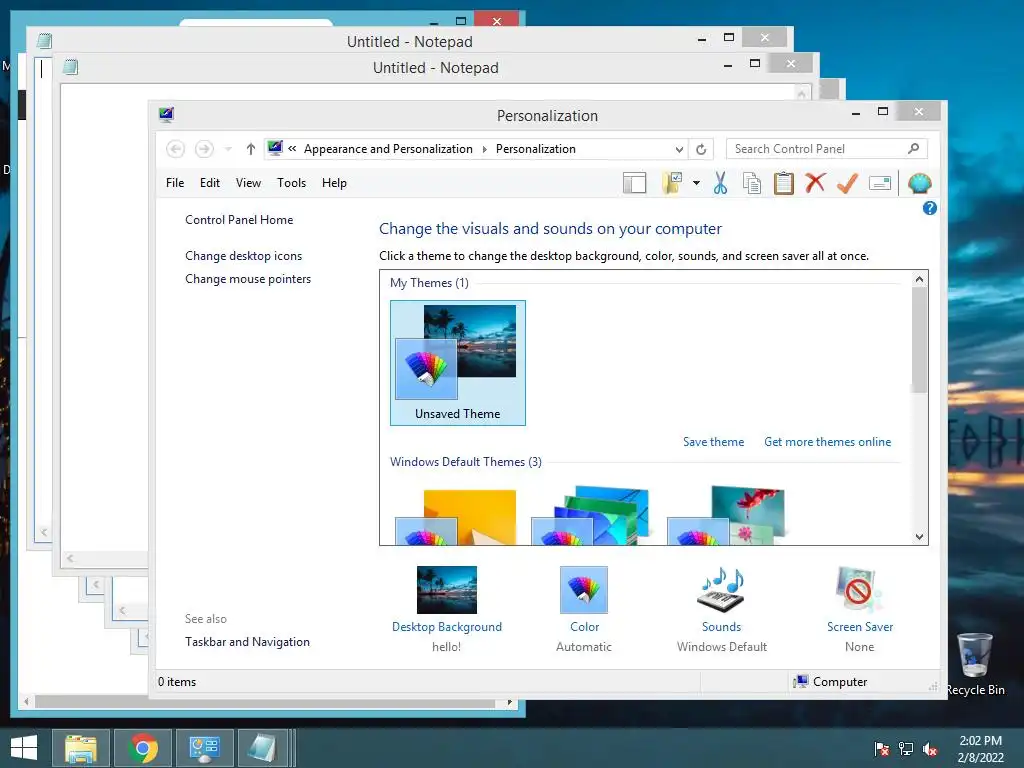This screenshot has height=768, width=1024.
Task: Click the front Notepad window title bar icon
Action: click(x=71, y=67)
